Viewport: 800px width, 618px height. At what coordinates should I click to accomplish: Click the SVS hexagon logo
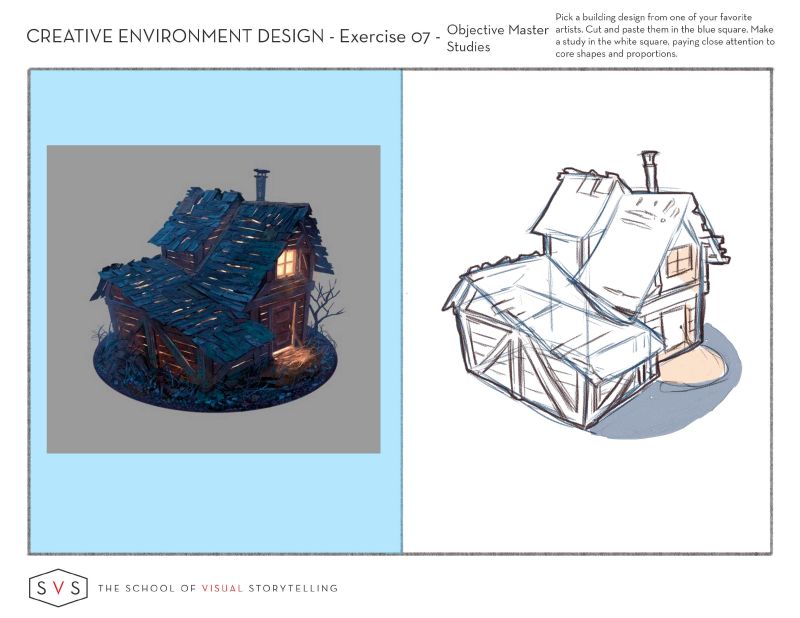58,588
